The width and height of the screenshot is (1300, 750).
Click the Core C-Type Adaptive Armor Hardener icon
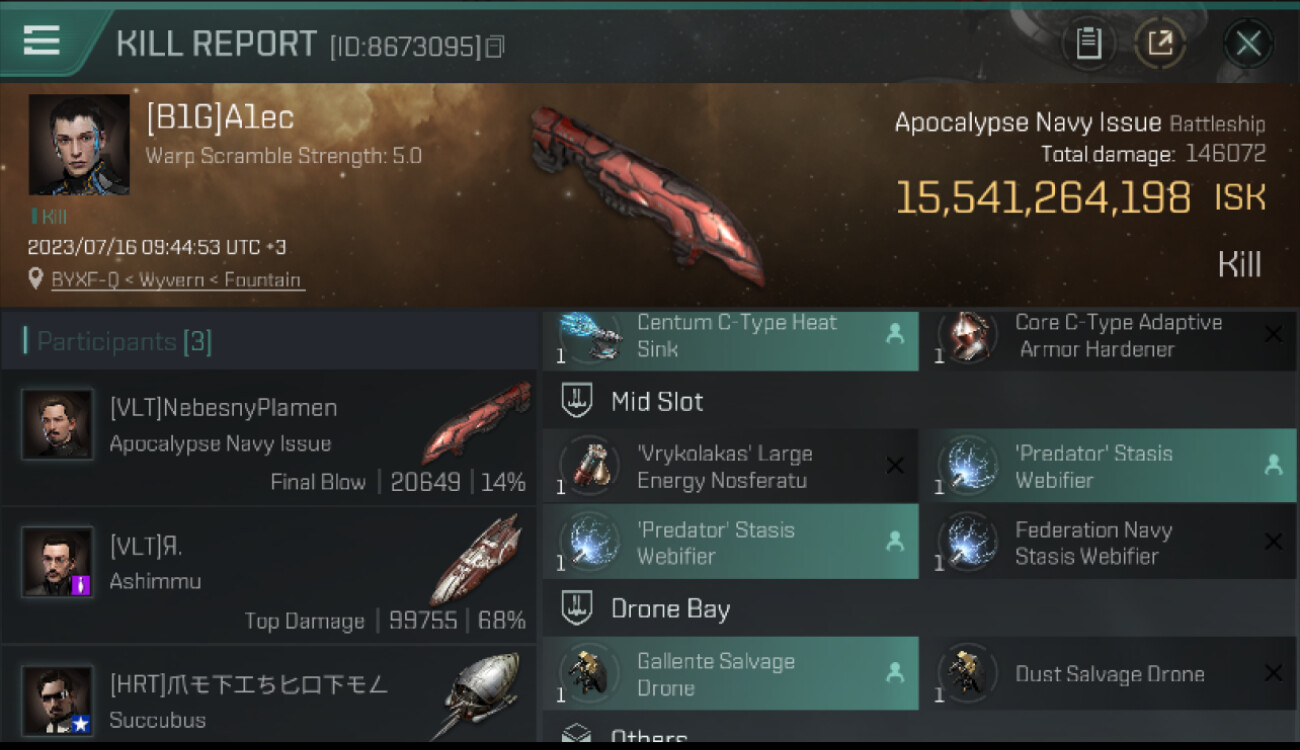pyautogui.click(x=968, y=337)
